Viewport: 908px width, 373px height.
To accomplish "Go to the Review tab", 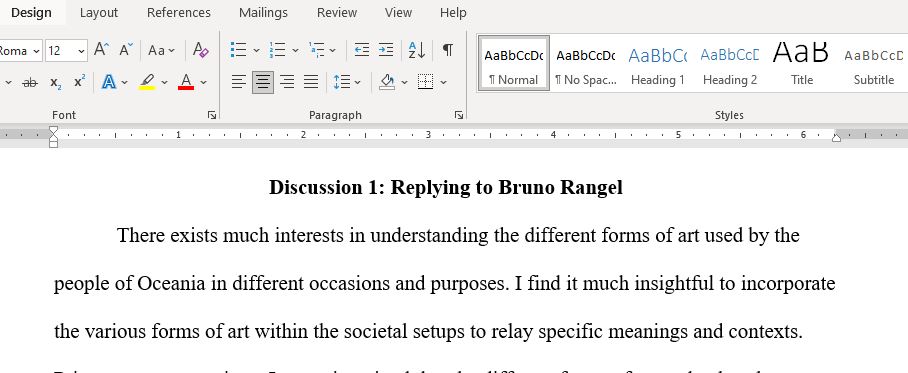I will click(x=336, y=12).
